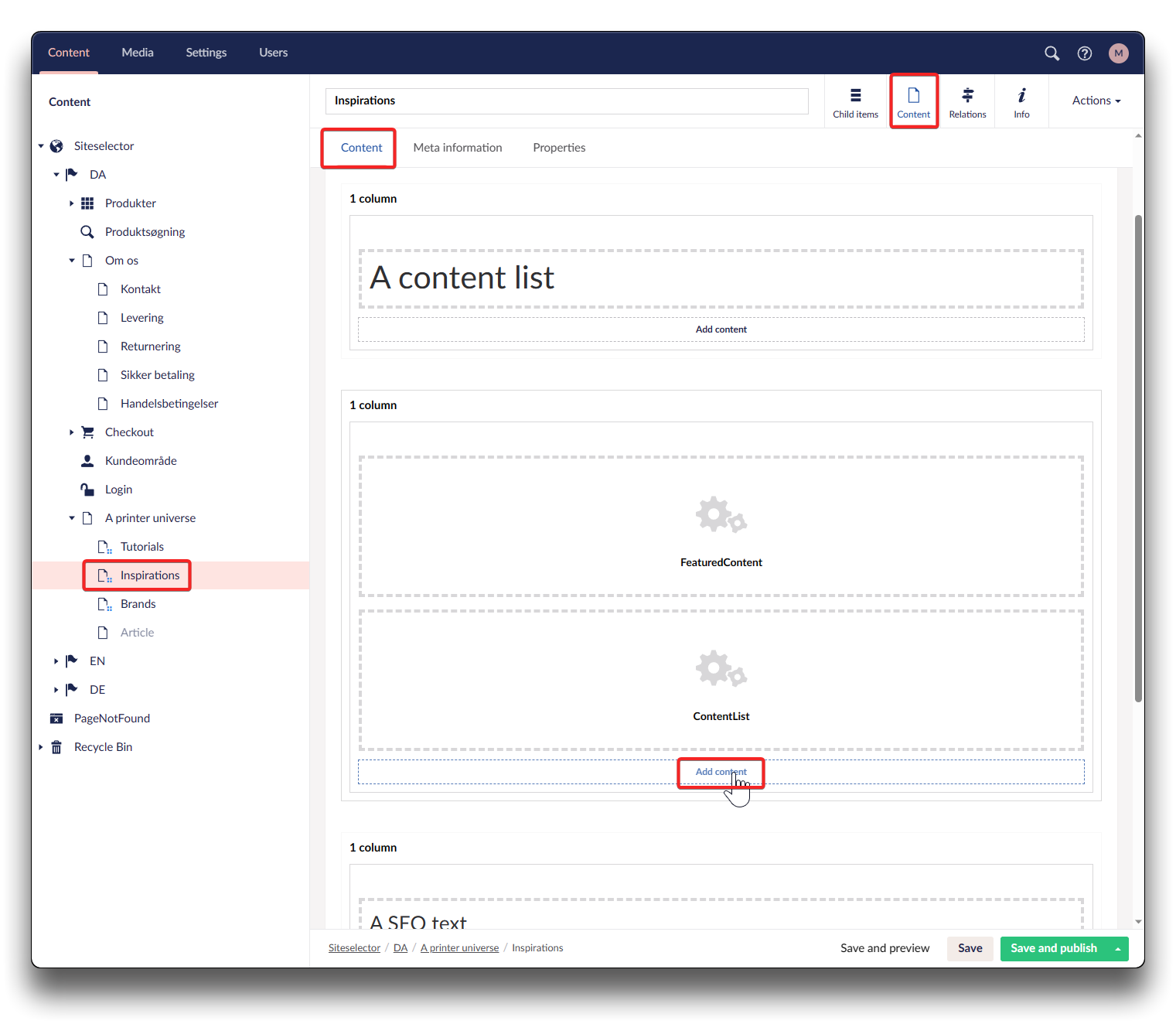Screen dimensions: 1176x1024
Task: Go to the Media section
Action: [138, 53]
